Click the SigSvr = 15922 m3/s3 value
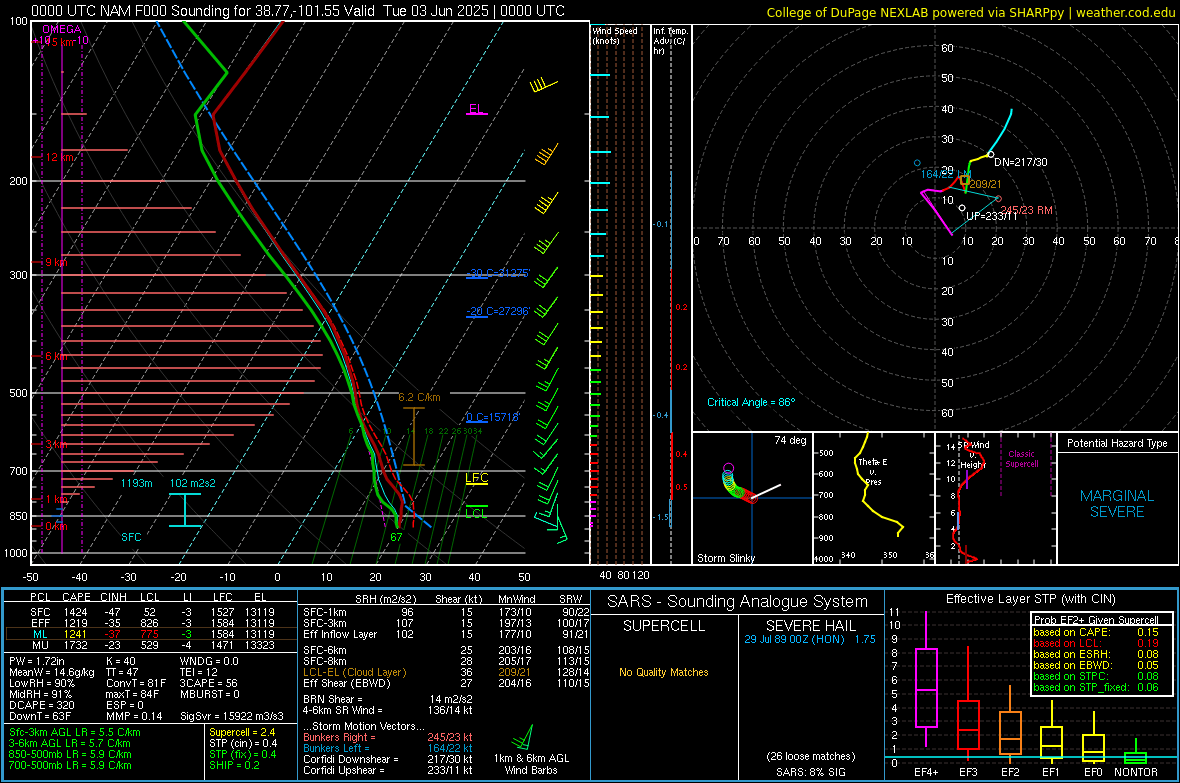 (232, 716)
